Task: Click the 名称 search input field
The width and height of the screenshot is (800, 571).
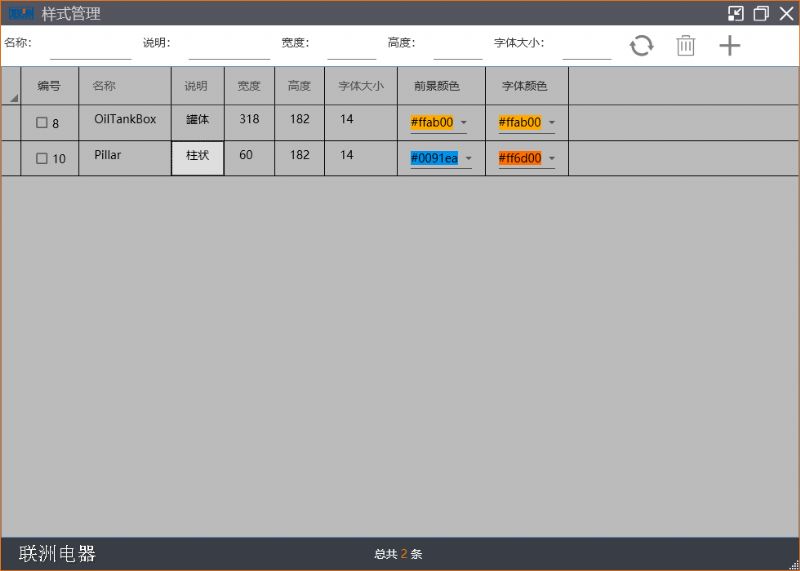Action: pos(90,46)
